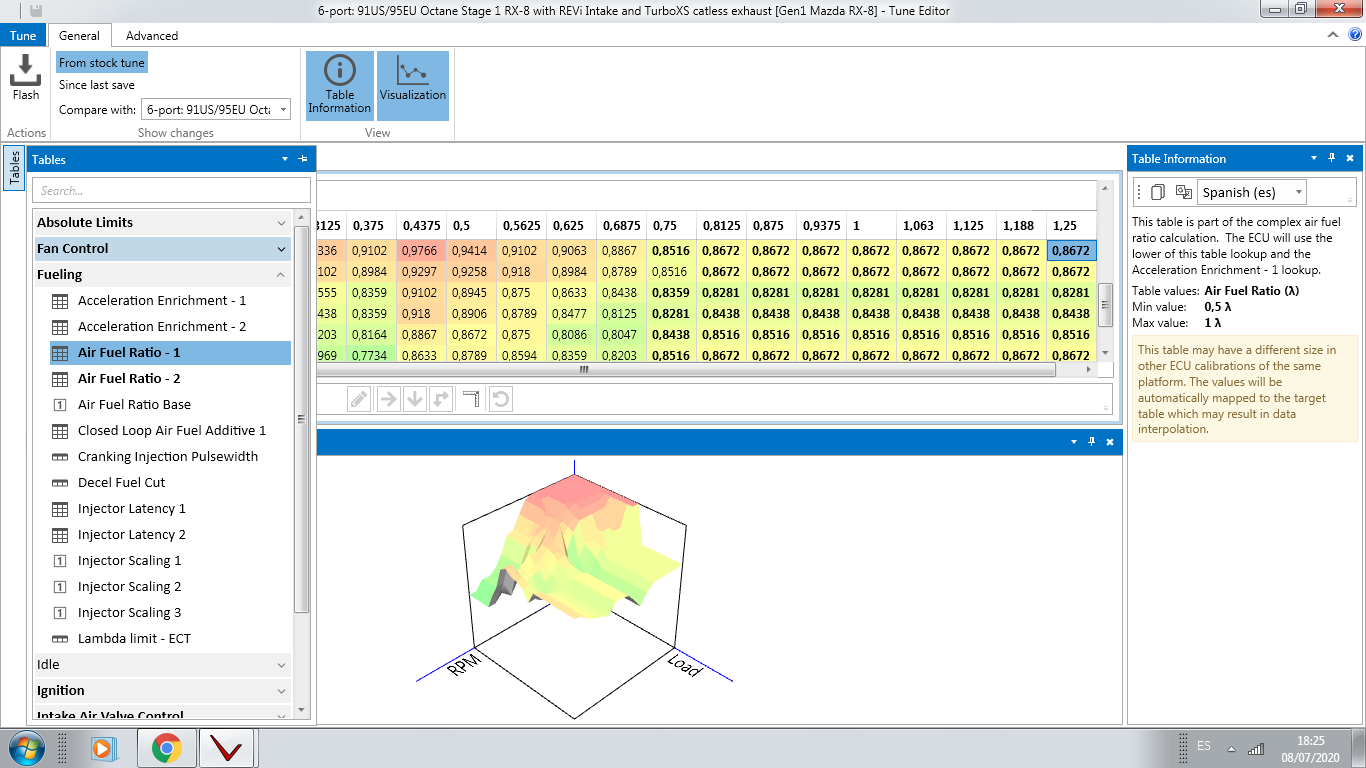Expand the Idle category
This screenshot has width=1366, height=768.
click(x=162, y=664)
